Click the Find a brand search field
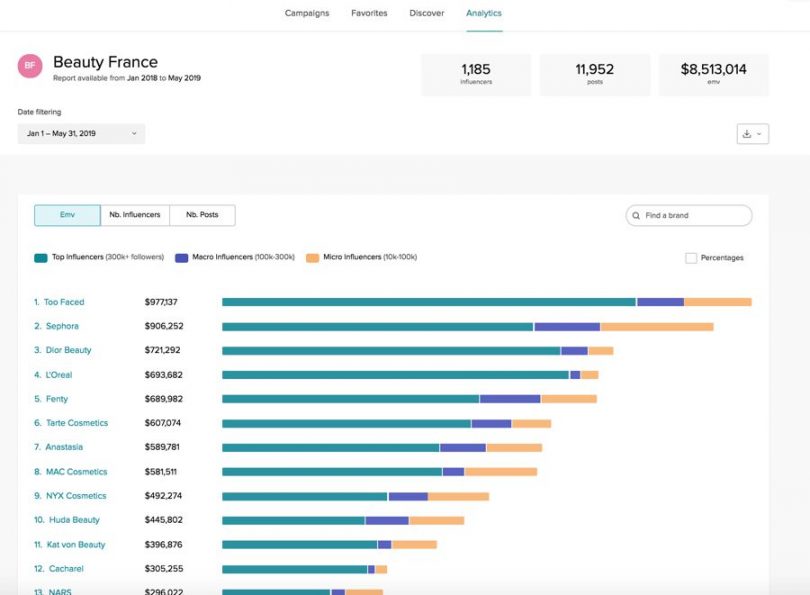The height and width of the screenshot is (595, 810). [689, 215]
